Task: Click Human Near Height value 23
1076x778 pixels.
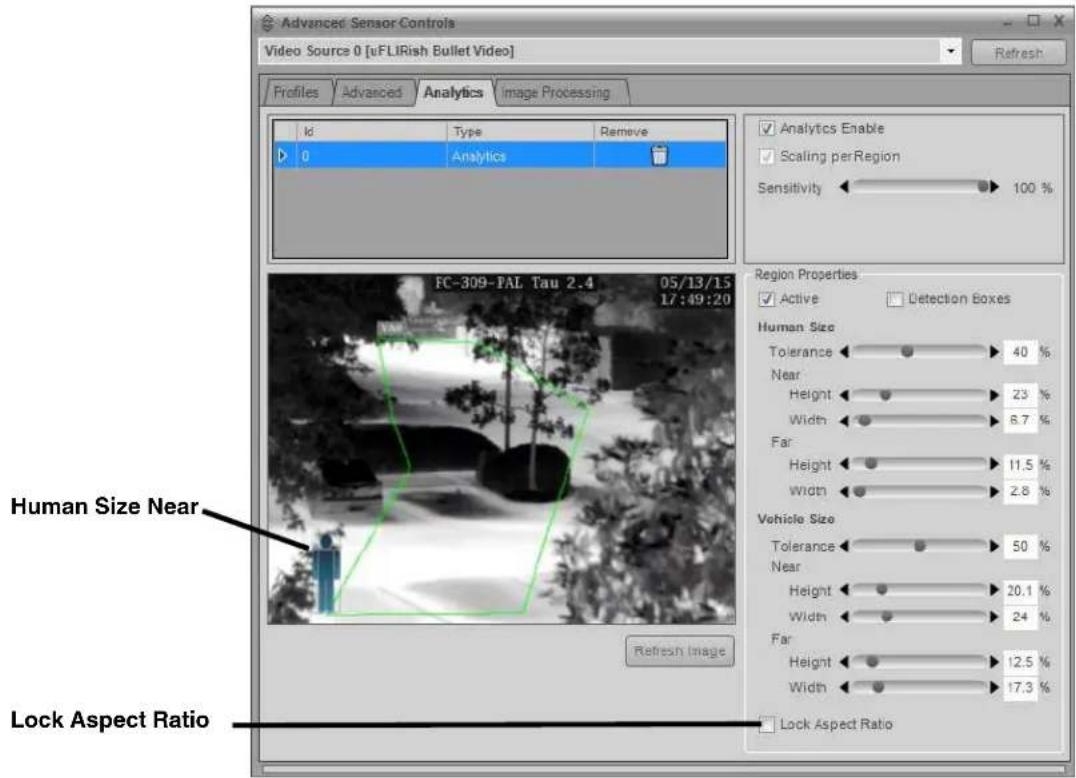Action: tap(1020, 394)
